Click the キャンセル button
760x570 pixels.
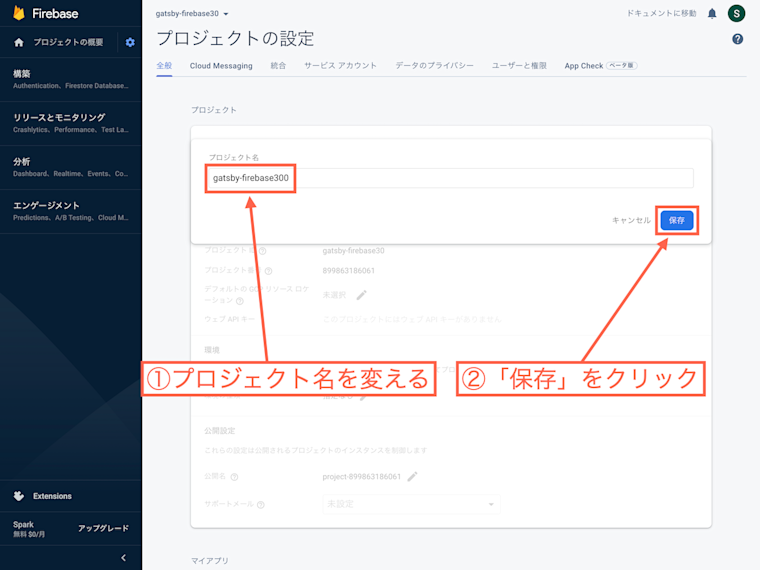[x=631, y=220]
